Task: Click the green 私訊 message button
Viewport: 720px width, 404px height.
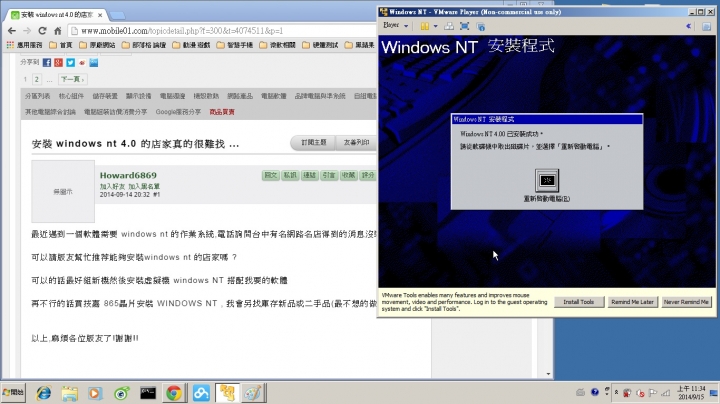Action: click(x=290, y=175)
